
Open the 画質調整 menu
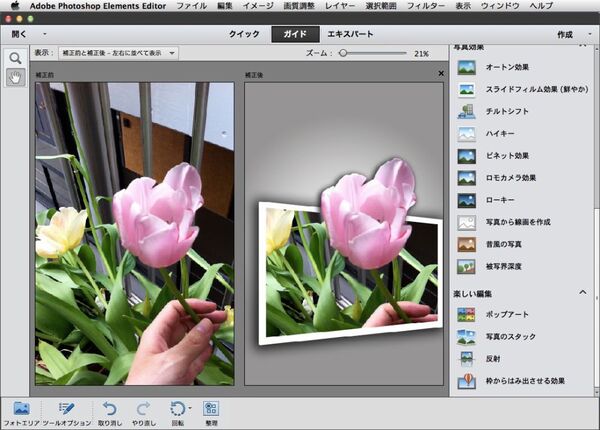click(x=299, y=6)
